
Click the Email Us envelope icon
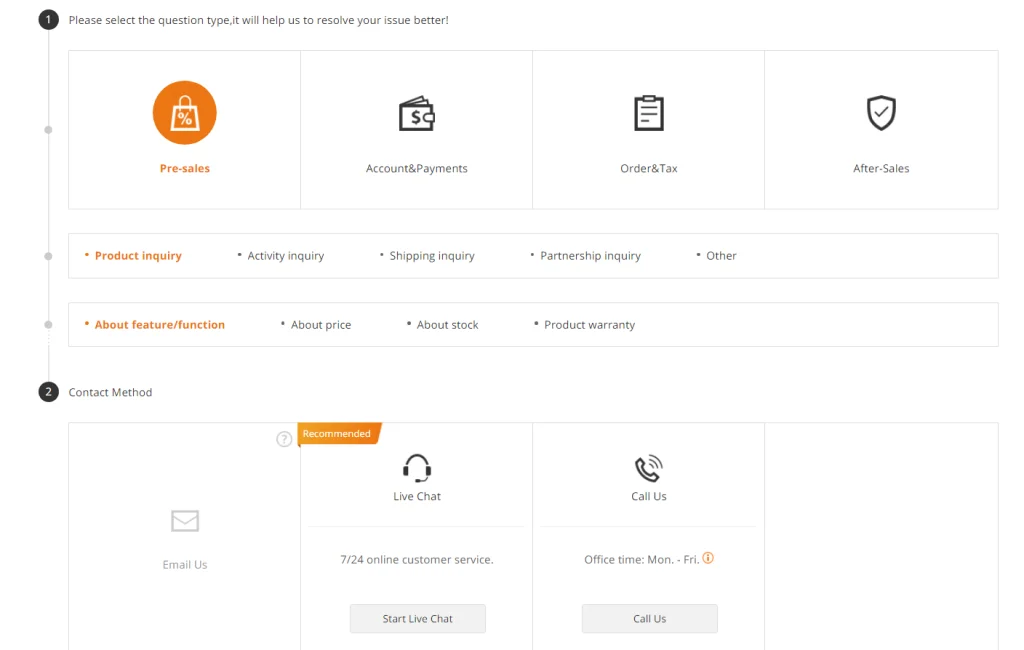(x=185, y=521)
